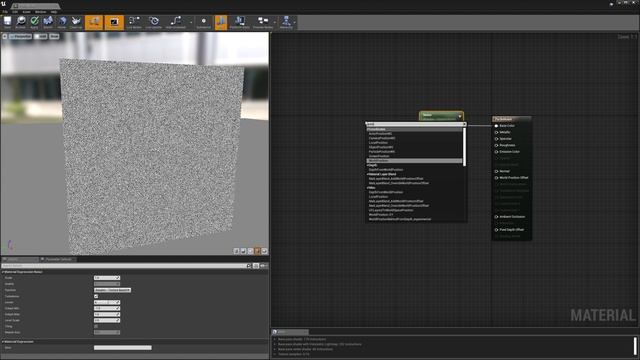
Task: Click the Roughness input pin
Action: 496,145
